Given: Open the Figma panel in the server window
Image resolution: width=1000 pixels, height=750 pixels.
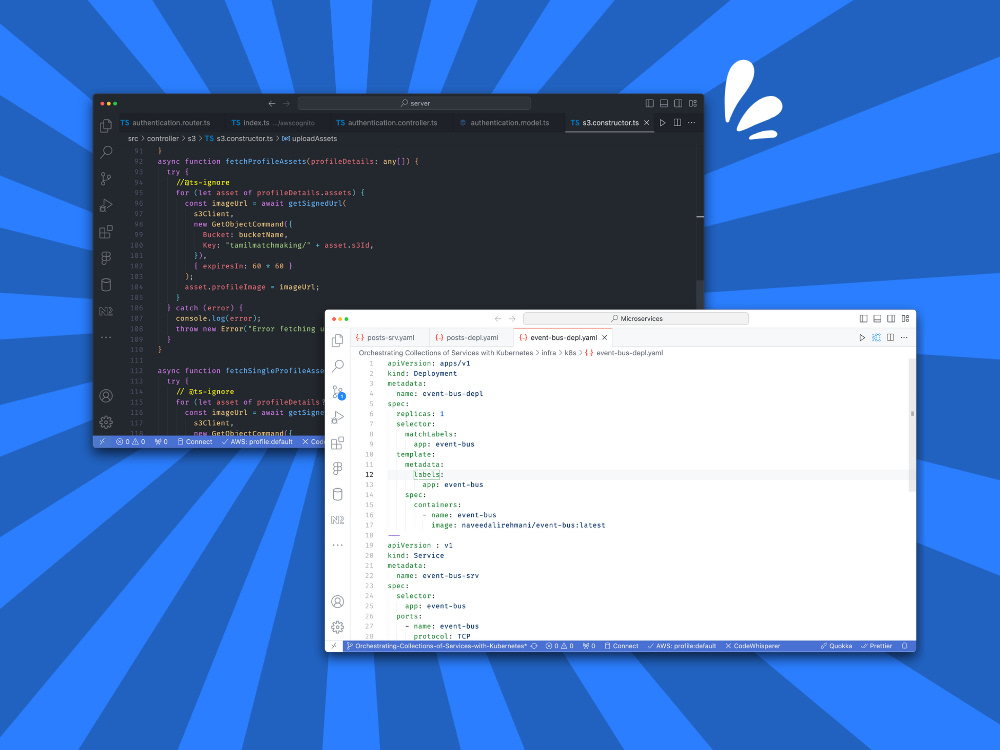Looking at the screenshot, I should (x=106, y=258).
